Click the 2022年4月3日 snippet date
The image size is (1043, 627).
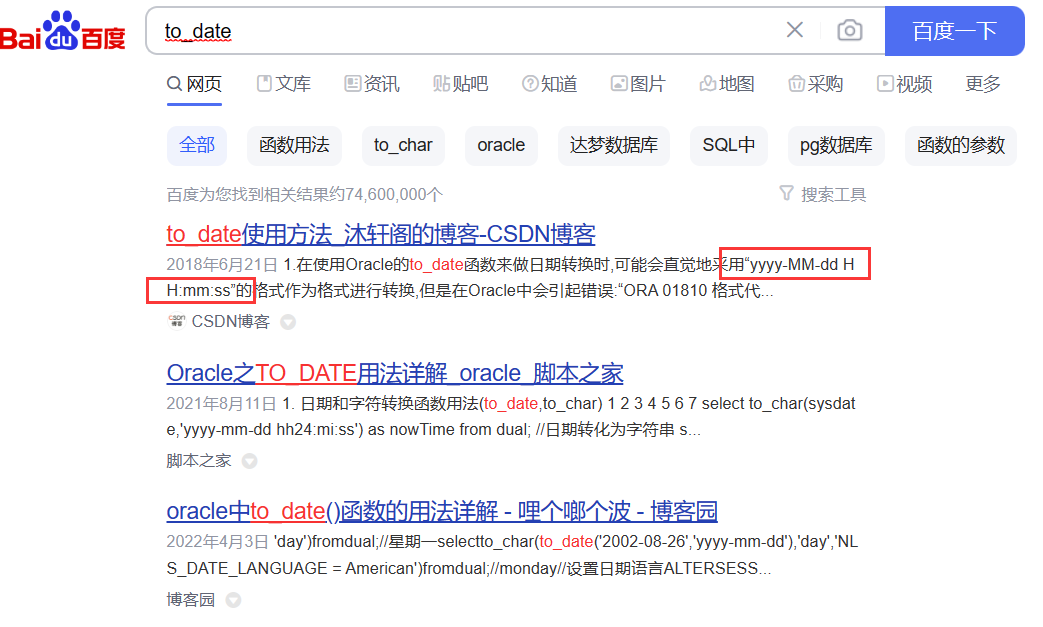[217, 542]
